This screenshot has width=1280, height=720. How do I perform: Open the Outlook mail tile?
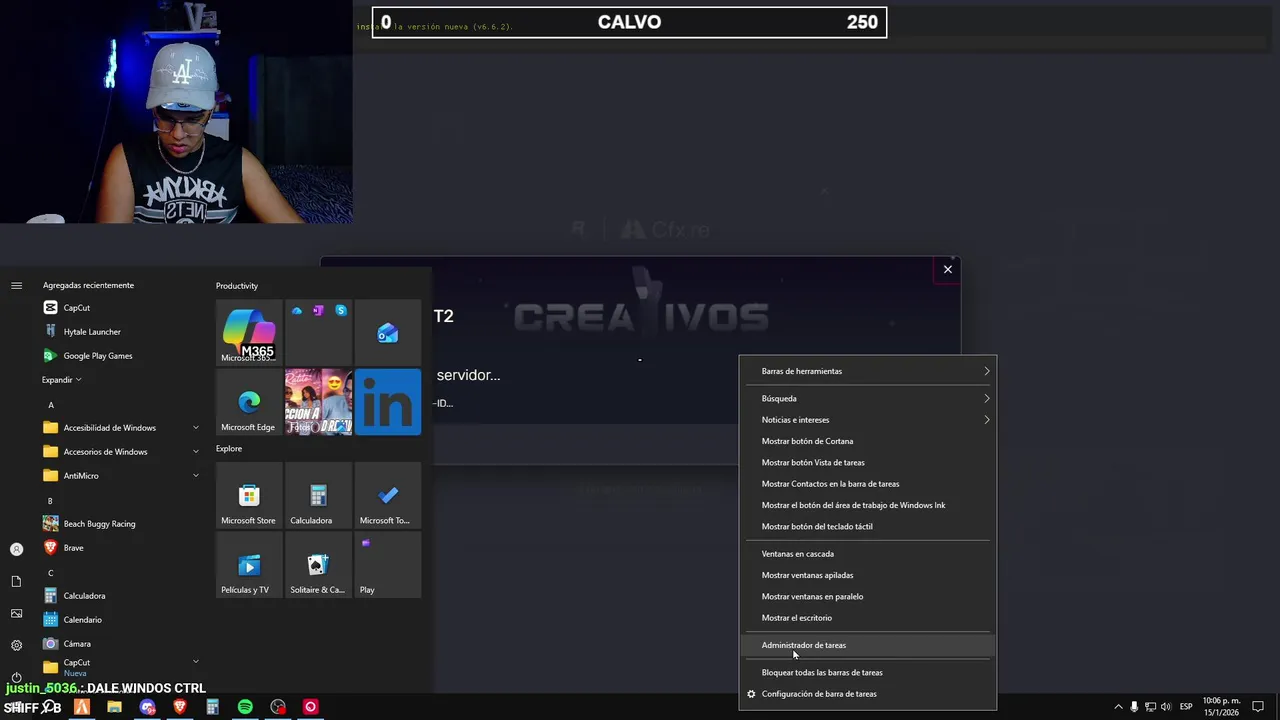[388, 332]
